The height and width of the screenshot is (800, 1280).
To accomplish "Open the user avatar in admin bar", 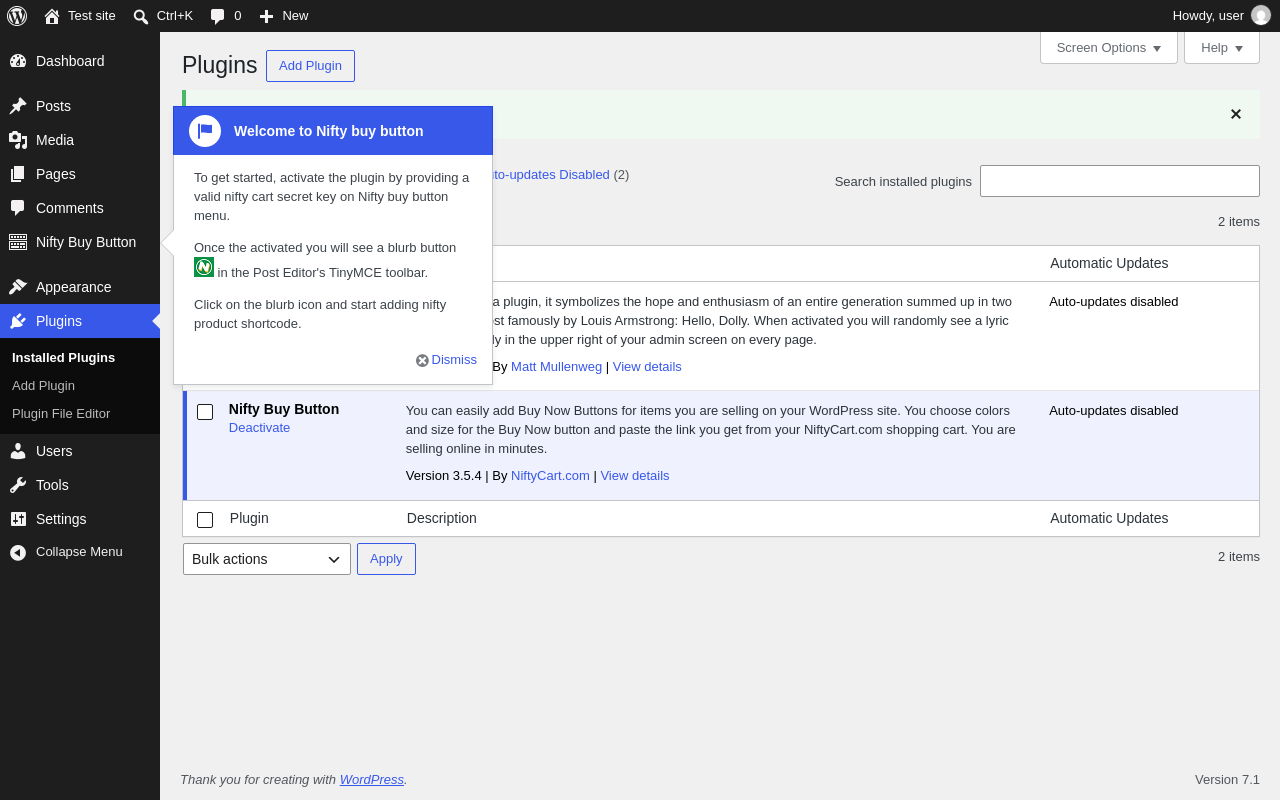I will 1261,15.
